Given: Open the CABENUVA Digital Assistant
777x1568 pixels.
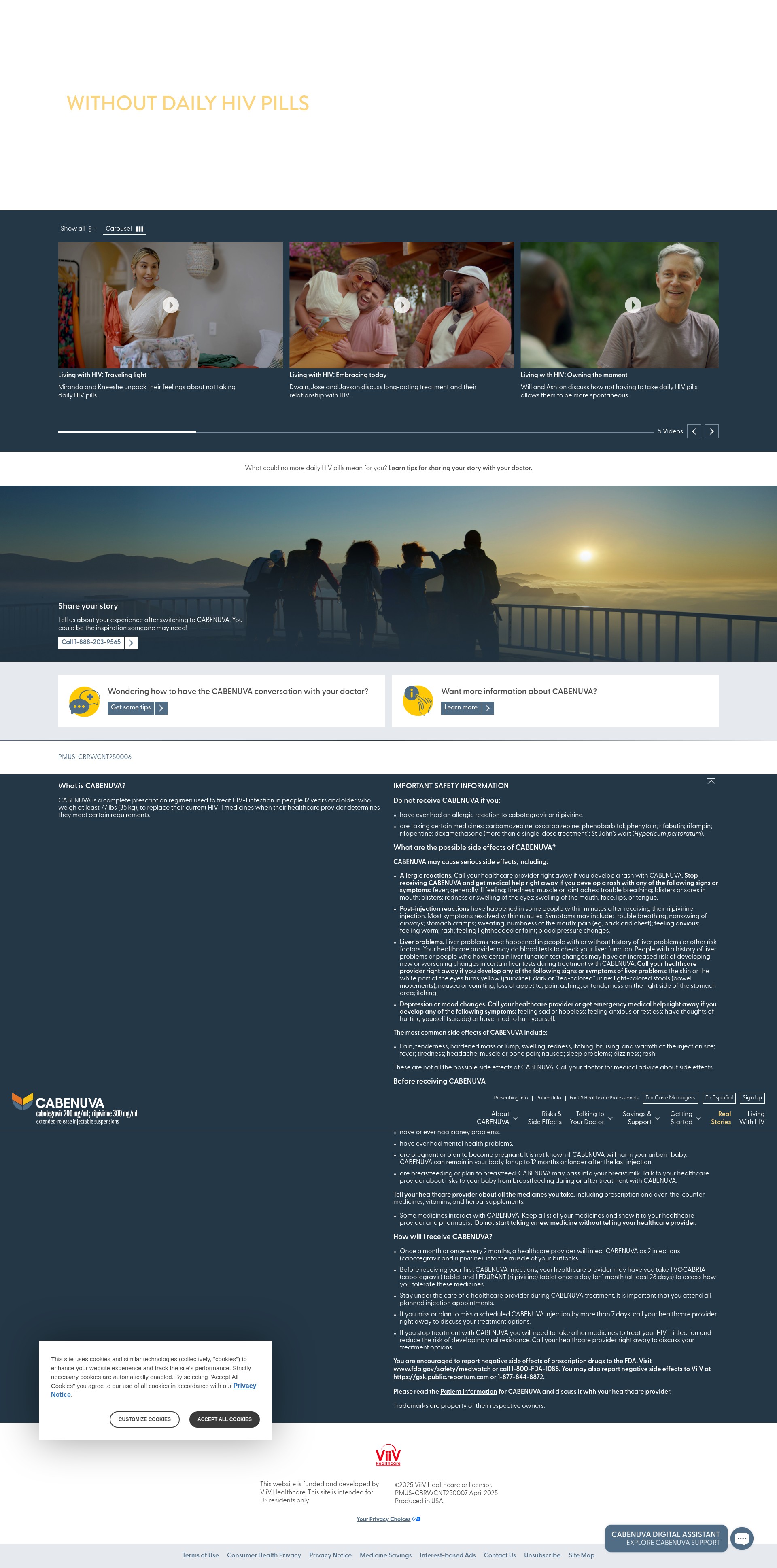Looking at the screenshot, I should tap(666, 1538).
